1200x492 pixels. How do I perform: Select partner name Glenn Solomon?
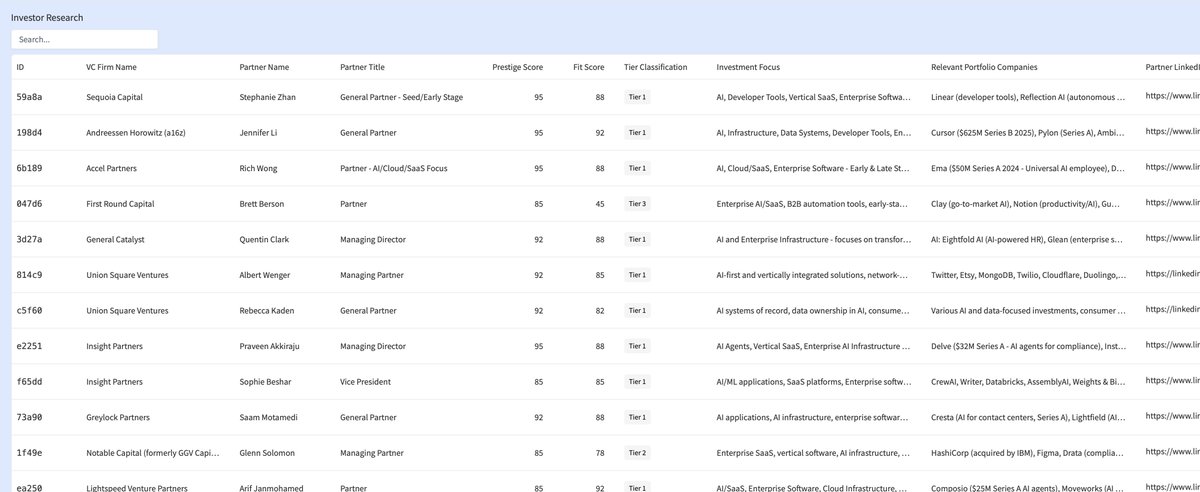pyautogui.click(x=267, y=453)
